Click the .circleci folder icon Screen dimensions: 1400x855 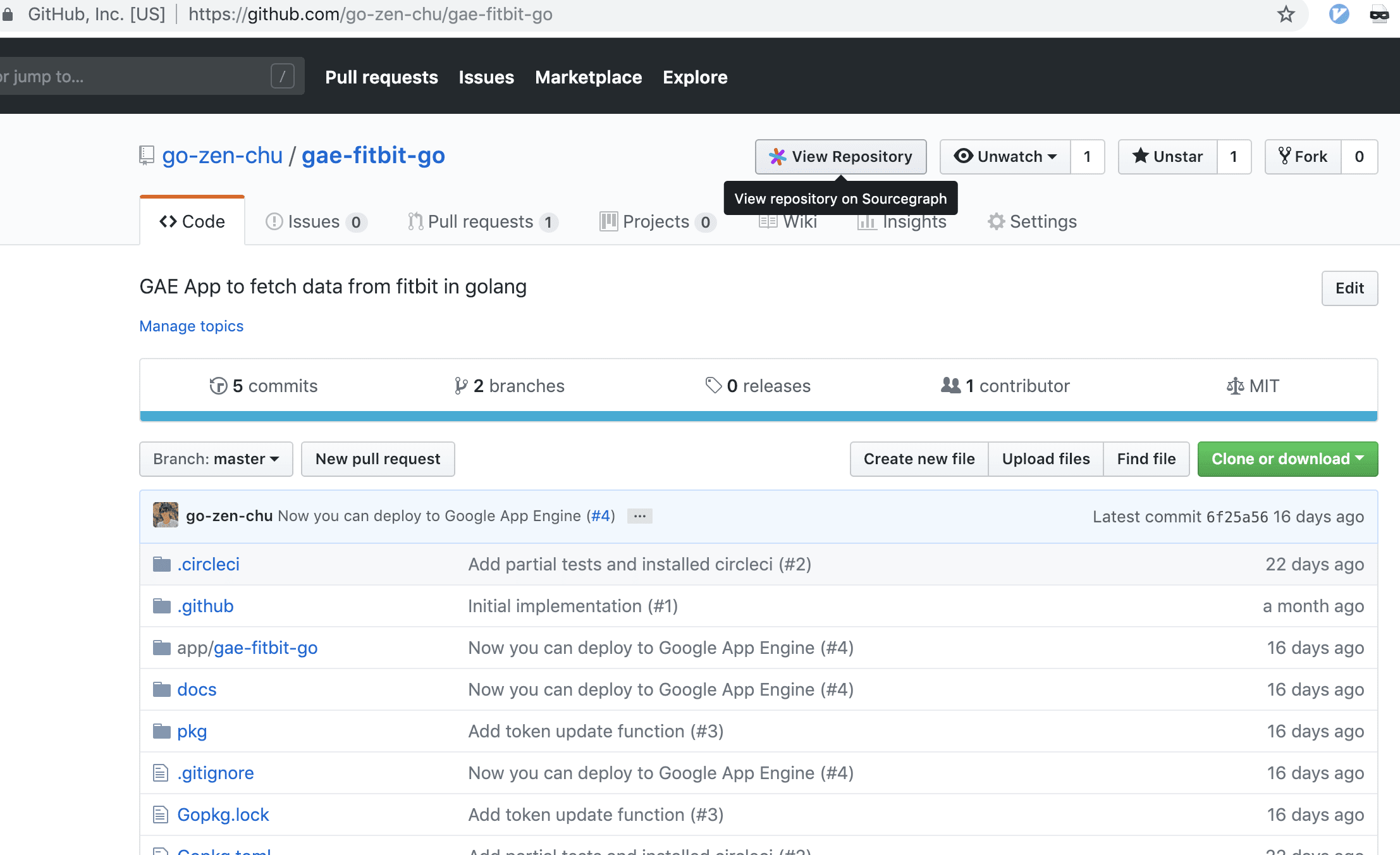[x=162, y=564]
